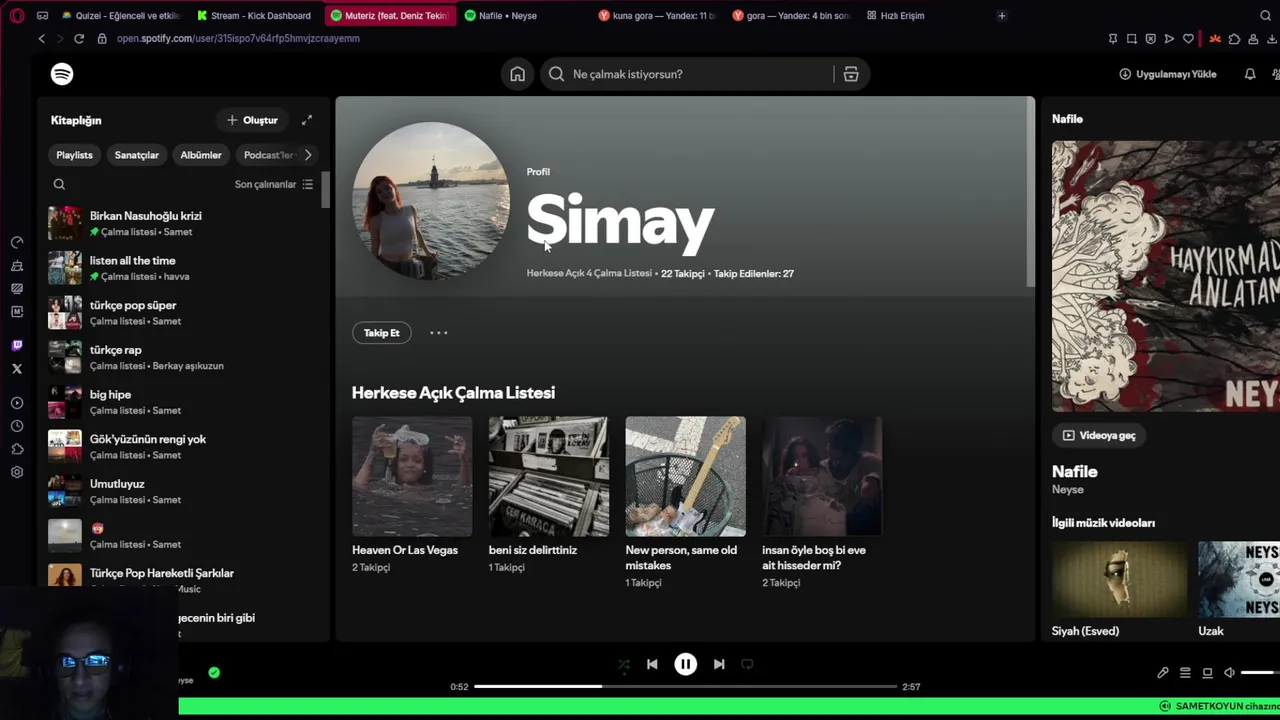The height and width of the screenshot is (720, 1280).
Task: Switch to Nafile • Neyse browser tab
Action: pos(521,15)
